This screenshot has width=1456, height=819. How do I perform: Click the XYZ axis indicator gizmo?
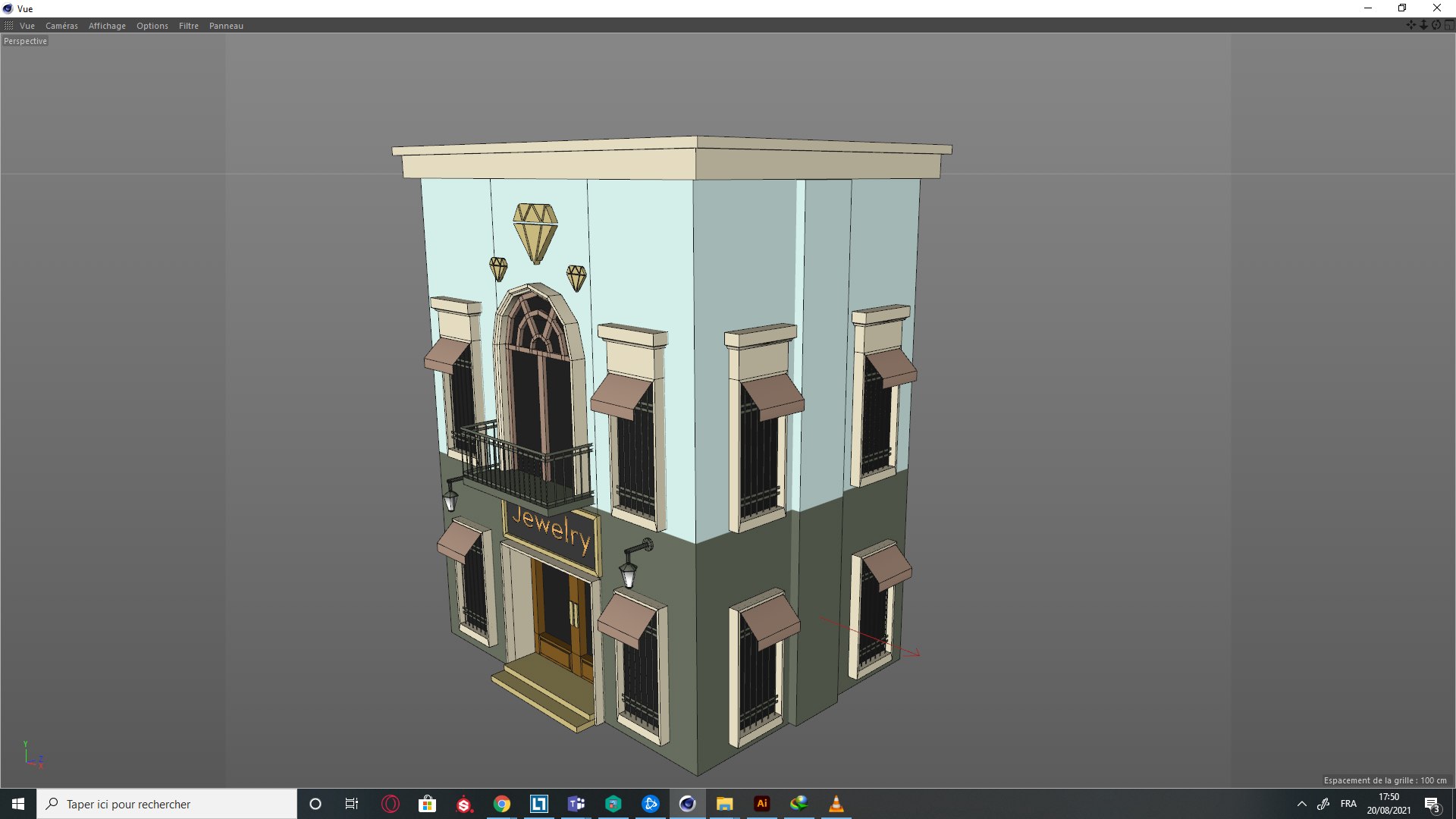(33, 755)
